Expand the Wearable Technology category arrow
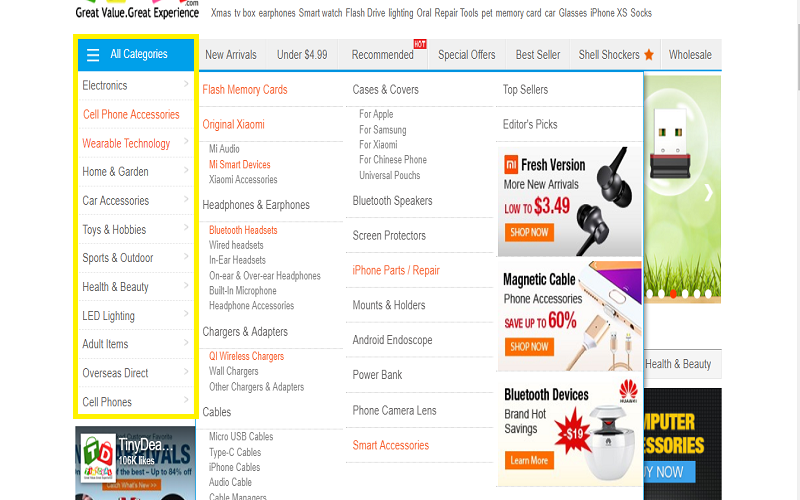The width and height of the screenshot is (800, 500). tap(186, 141)
